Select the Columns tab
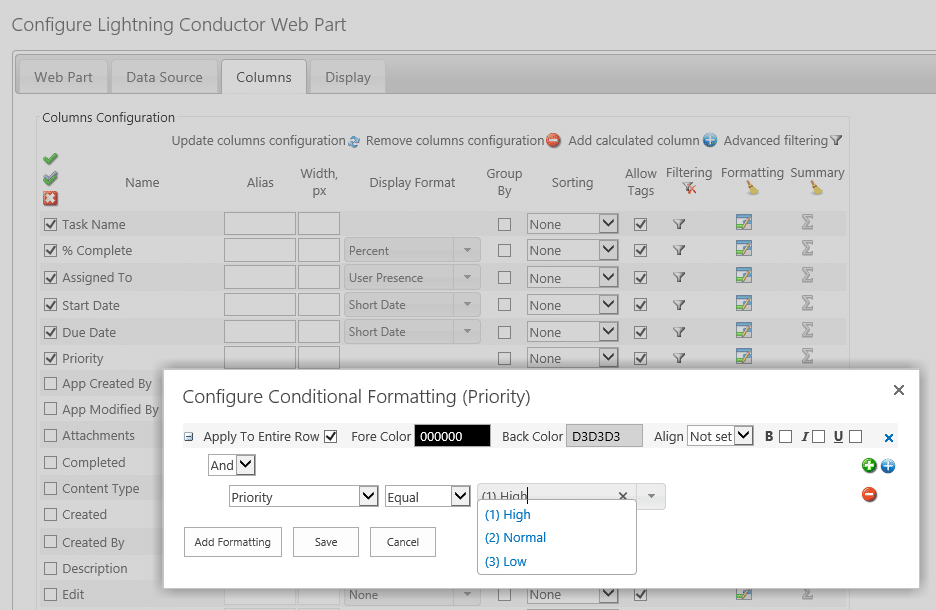Screen dimensions: 936x610 coord(264,77)
